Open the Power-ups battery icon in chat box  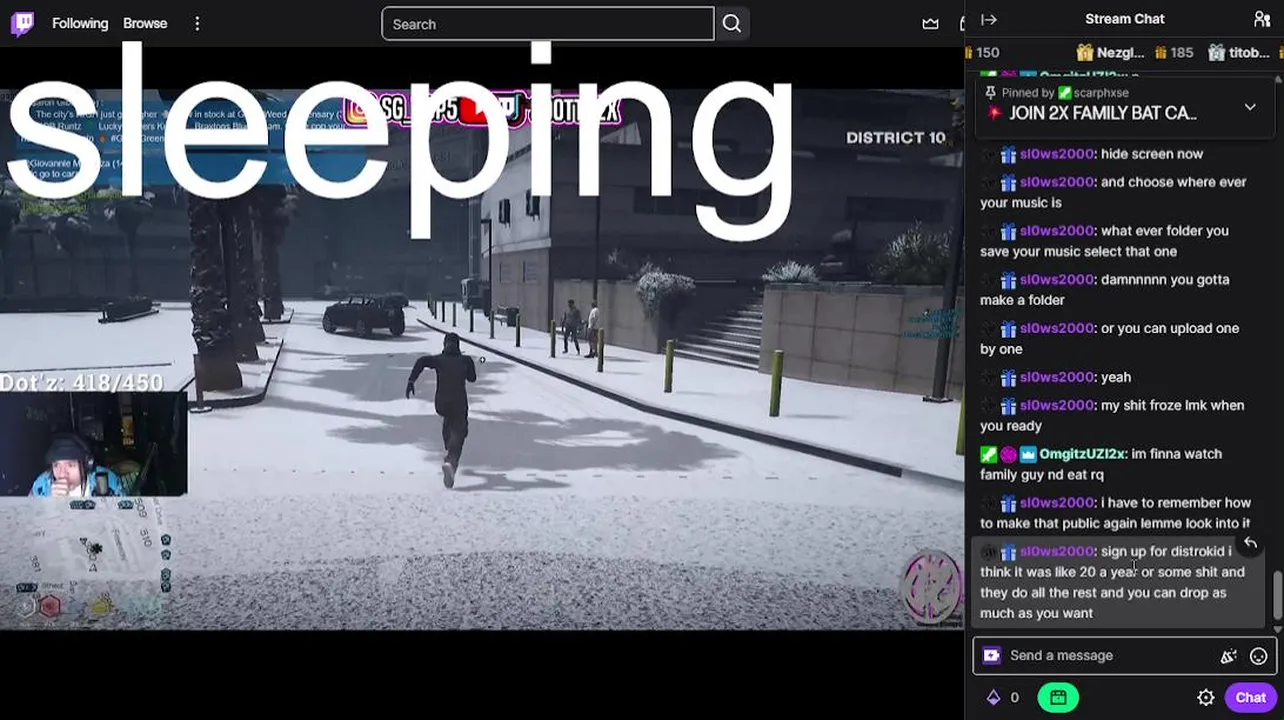pos(991,656)
